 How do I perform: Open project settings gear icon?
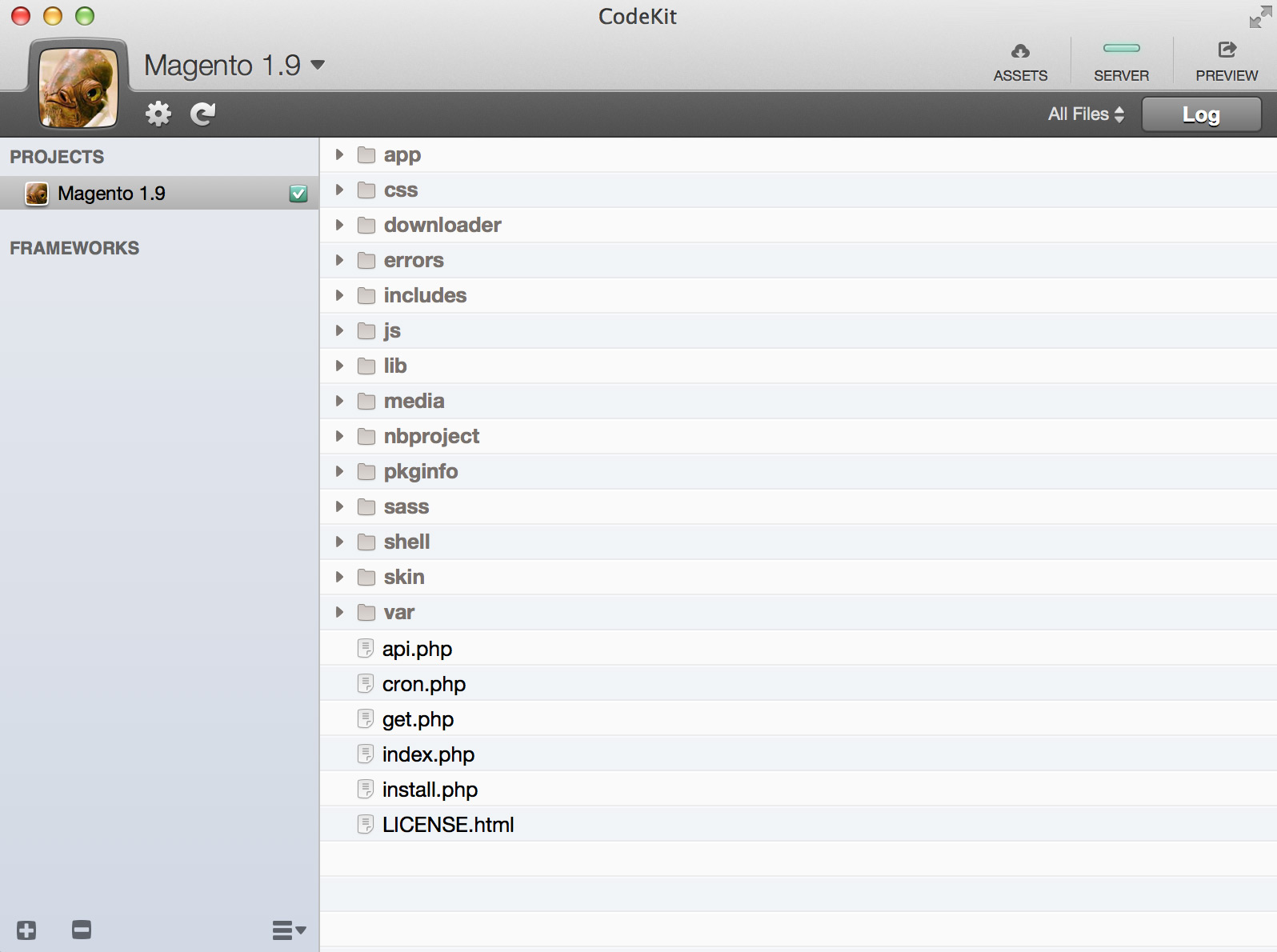(158, 114)
